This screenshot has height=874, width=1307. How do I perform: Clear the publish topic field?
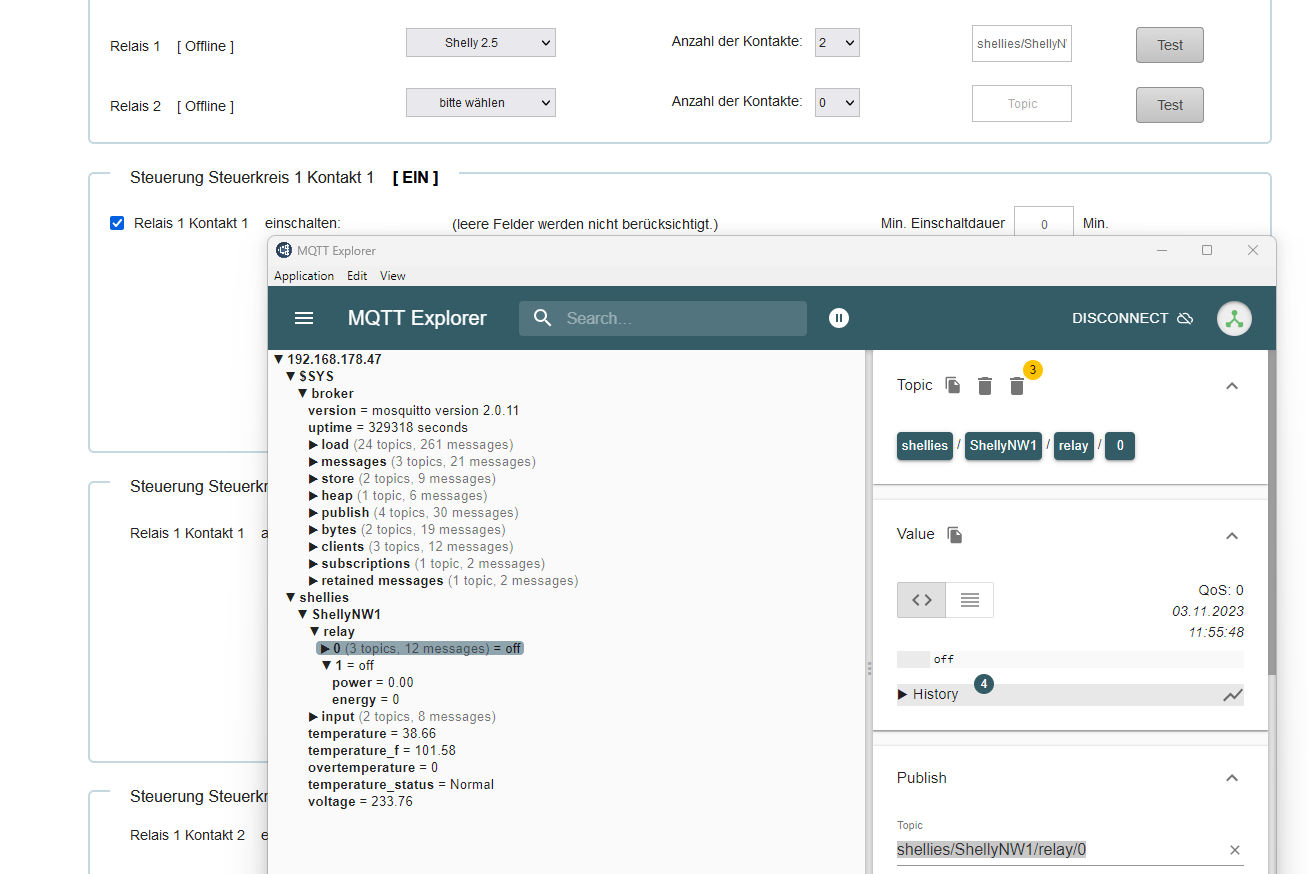click(1235, 850)
